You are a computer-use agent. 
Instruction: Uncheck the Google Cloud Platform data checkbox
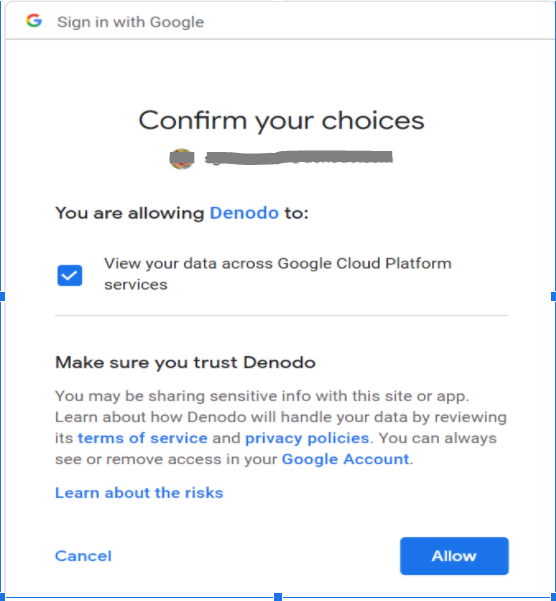tap(70, 275)
